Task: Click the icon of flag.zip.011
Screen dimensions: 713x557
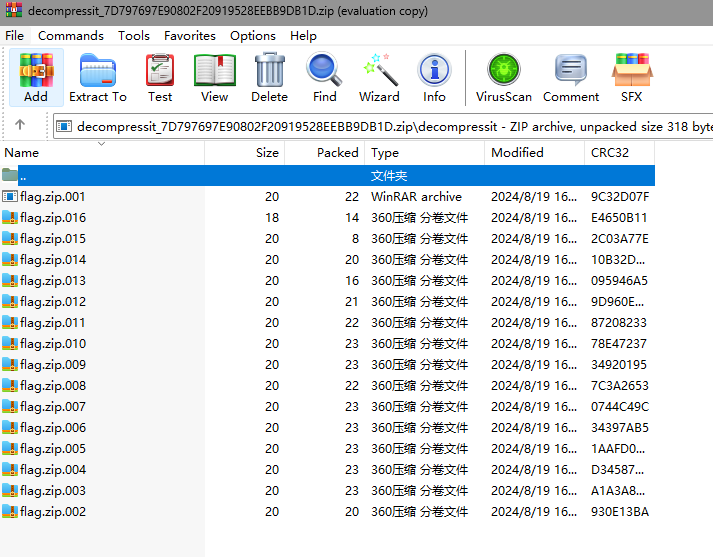Action: click(10, 322)
